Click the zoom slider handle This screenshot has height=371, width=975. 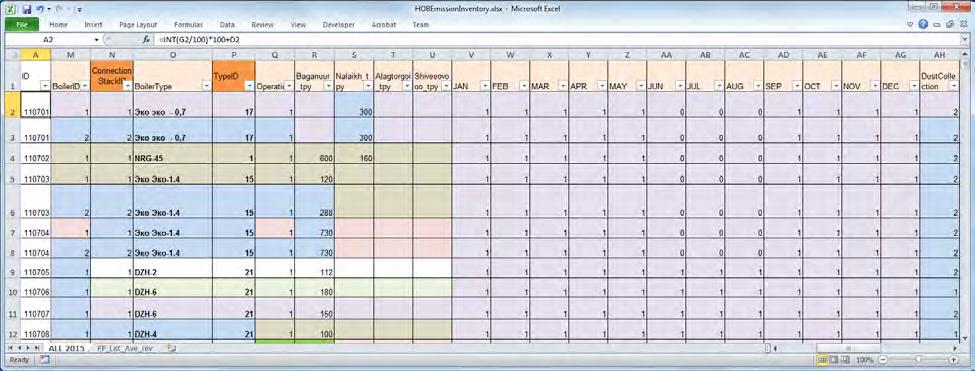coord(918,360)
